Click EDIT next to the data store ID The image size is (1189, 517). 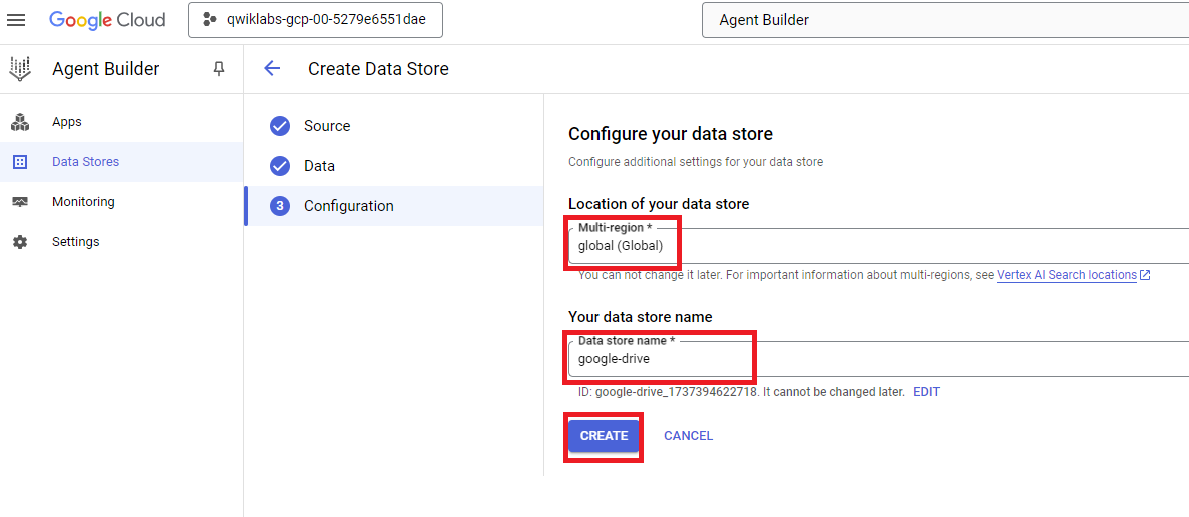click(x=926, y=392)
